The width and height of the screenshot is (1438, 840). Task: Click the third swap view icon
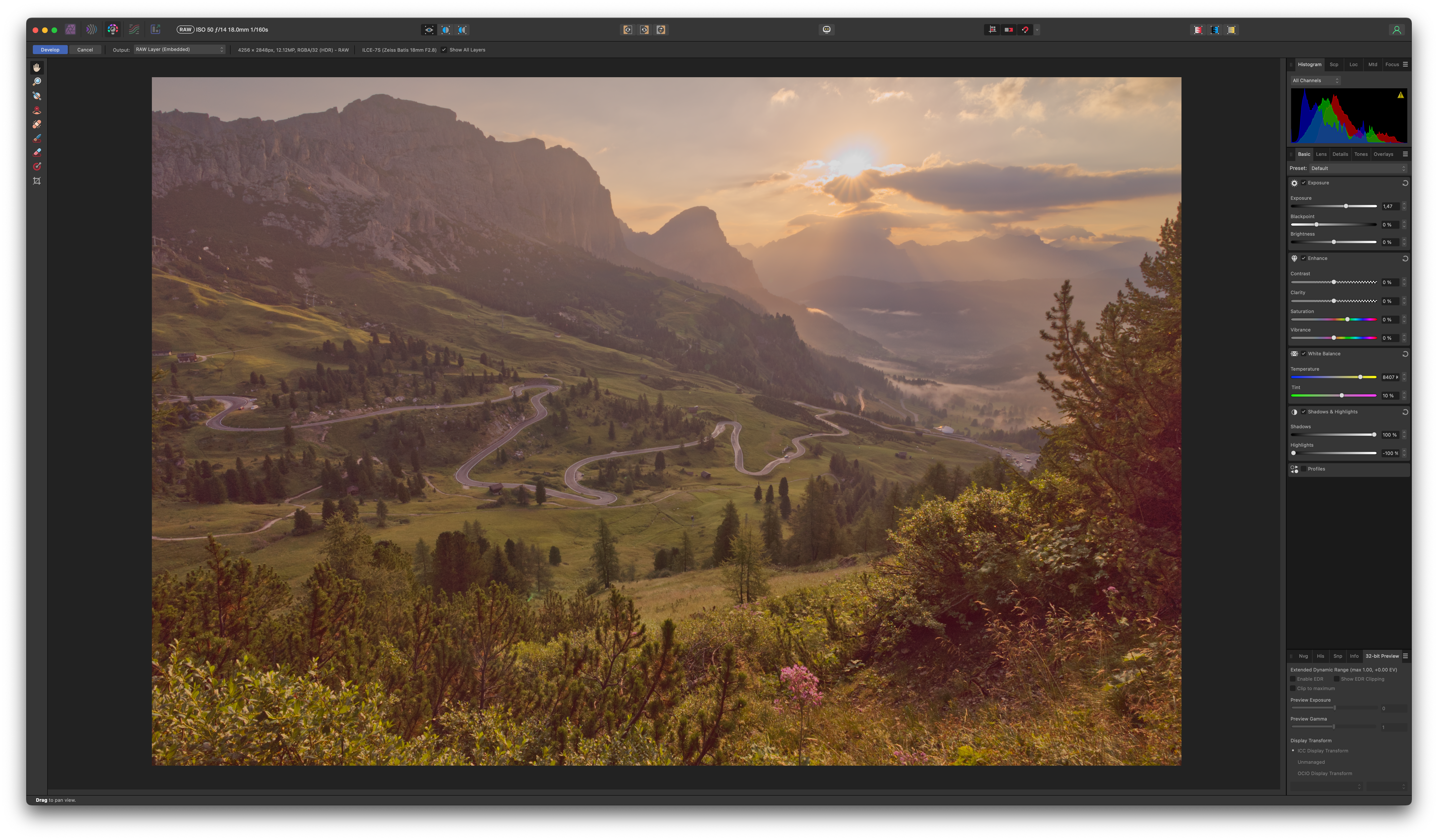661,30
